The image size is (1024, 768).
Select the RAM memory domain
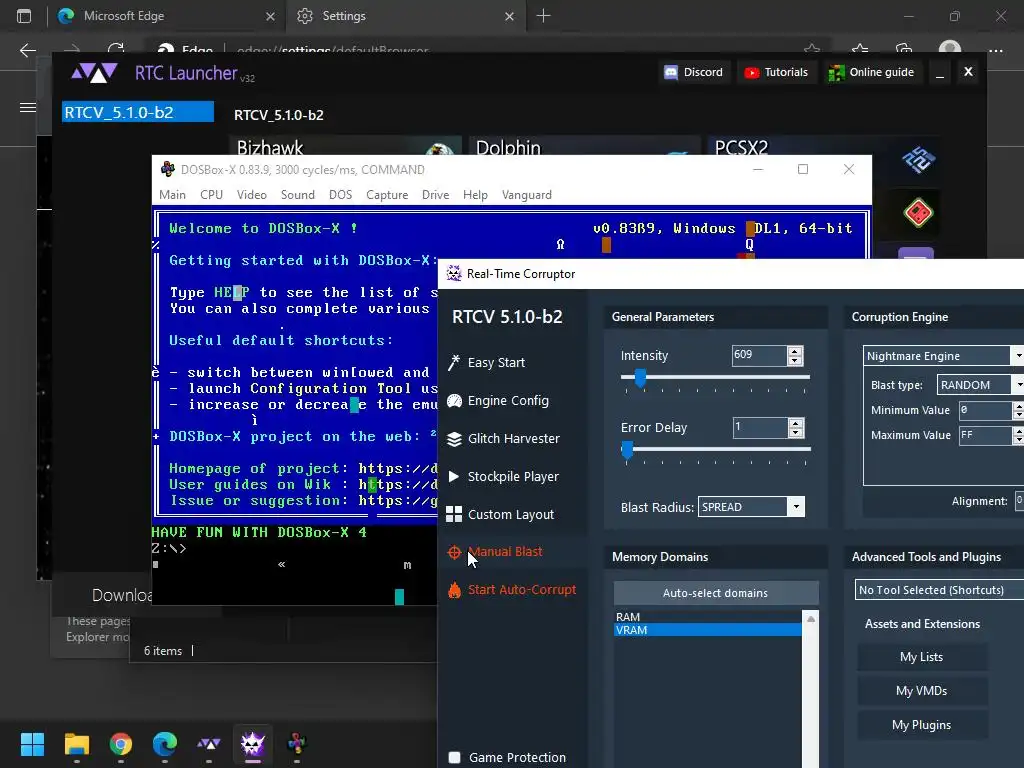(708, 617)
